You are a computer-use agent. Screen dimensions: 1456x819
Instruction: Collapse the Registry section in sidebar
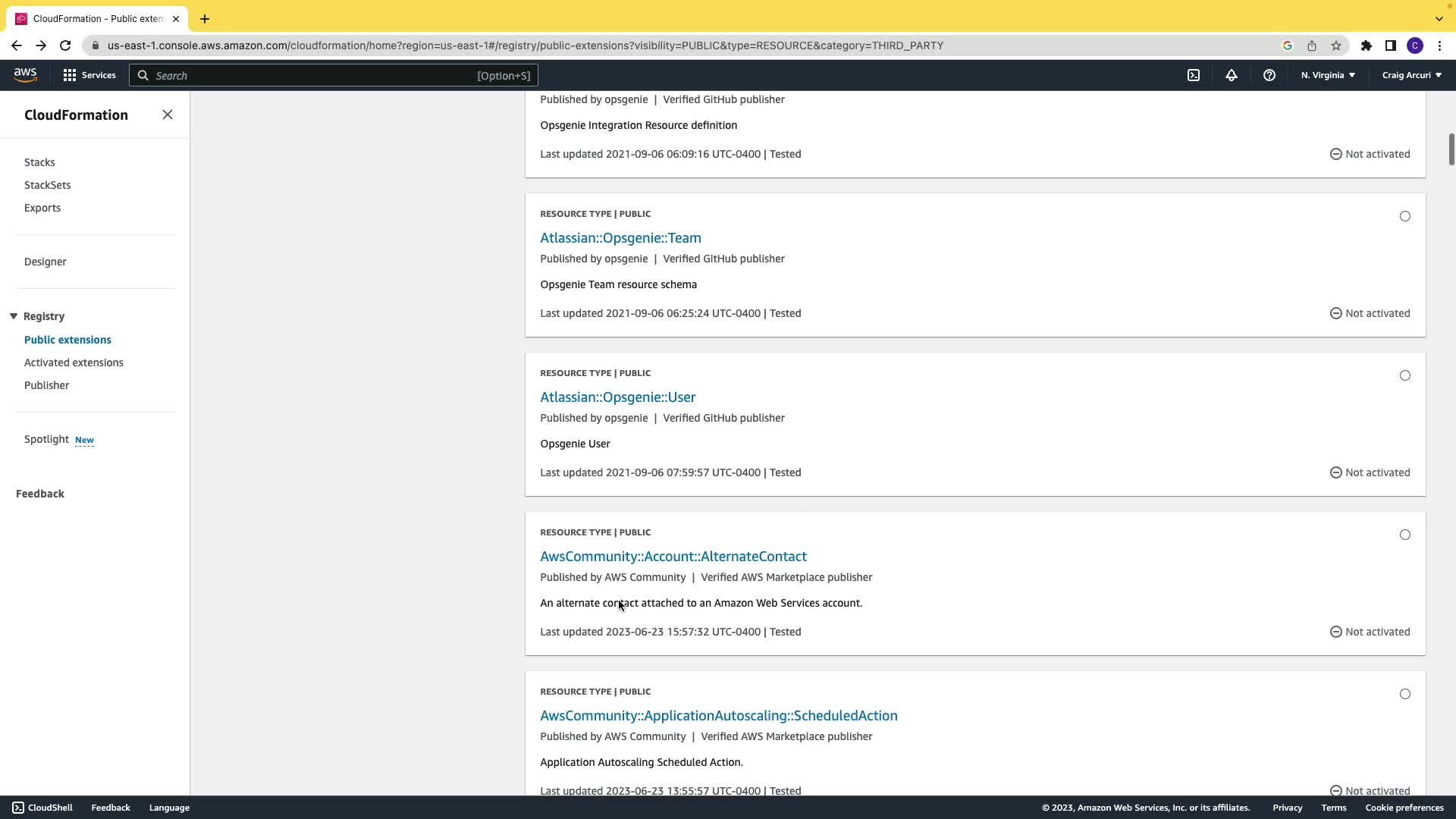(x=14, y=316)
